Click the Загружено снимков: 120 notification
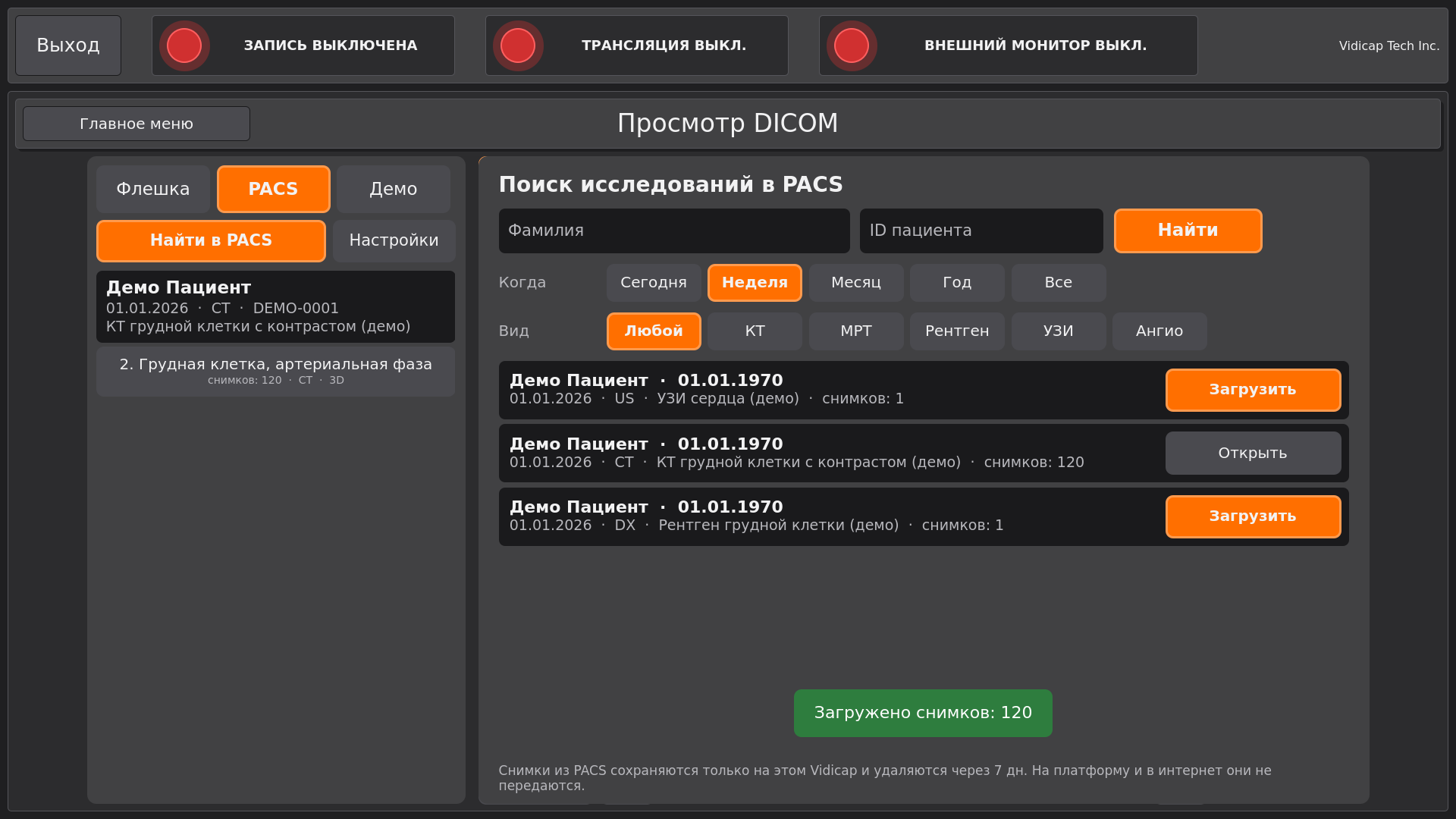Screen dimensions: 1456x819 click(923, 713)
